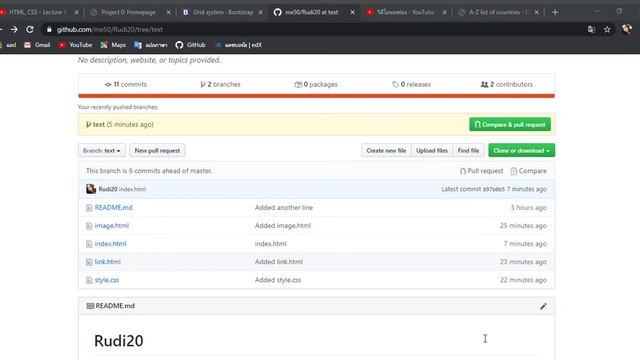Open the index.html file
The image size is (640, 360).
[110, 244]
